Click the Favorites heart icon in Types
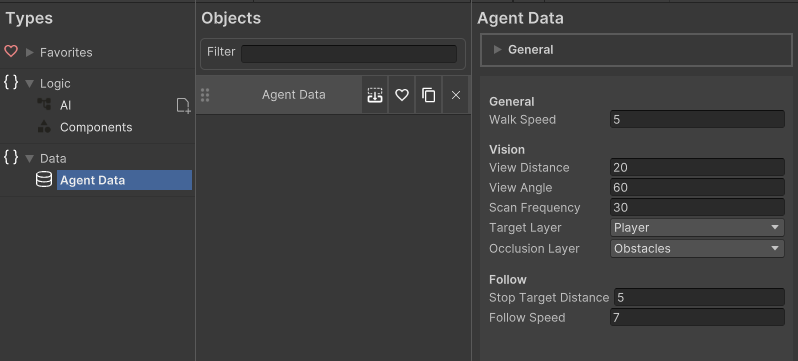 [11, 51]
